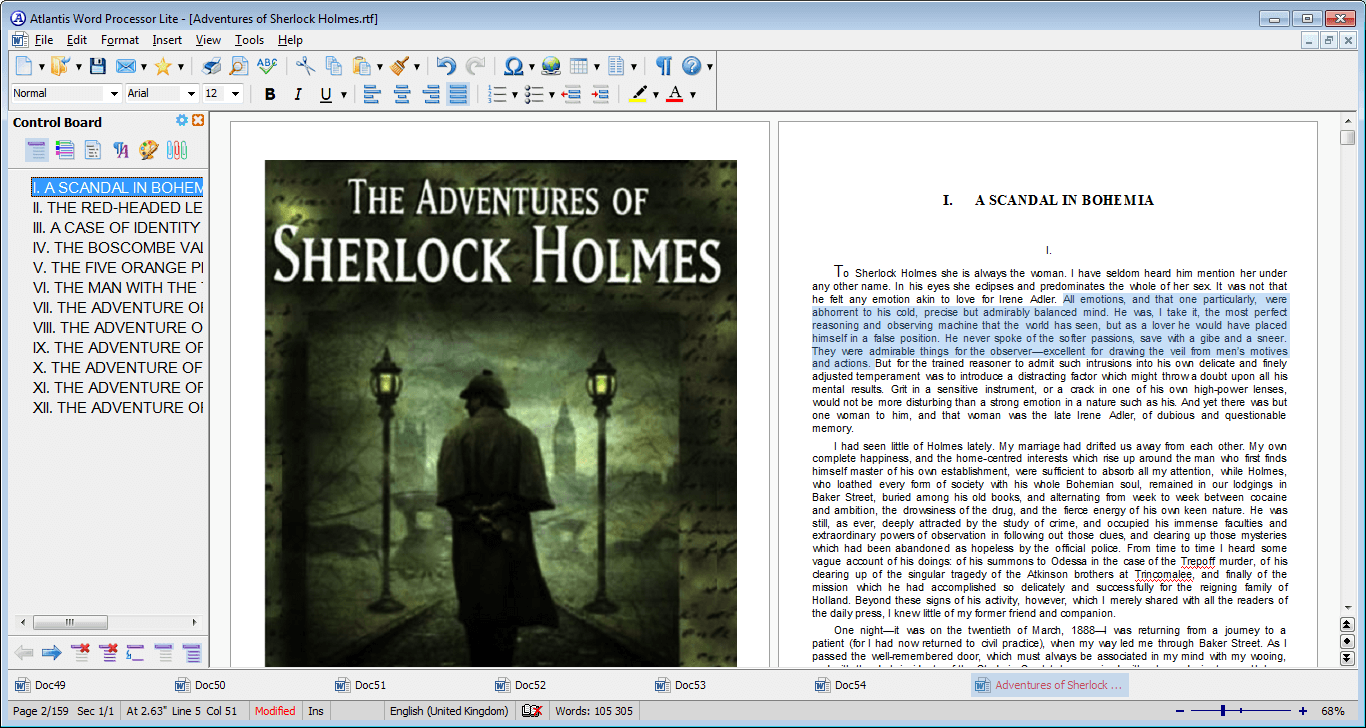Open the Normal paragraph style dropdown
1366x728 pixels.
112,93
